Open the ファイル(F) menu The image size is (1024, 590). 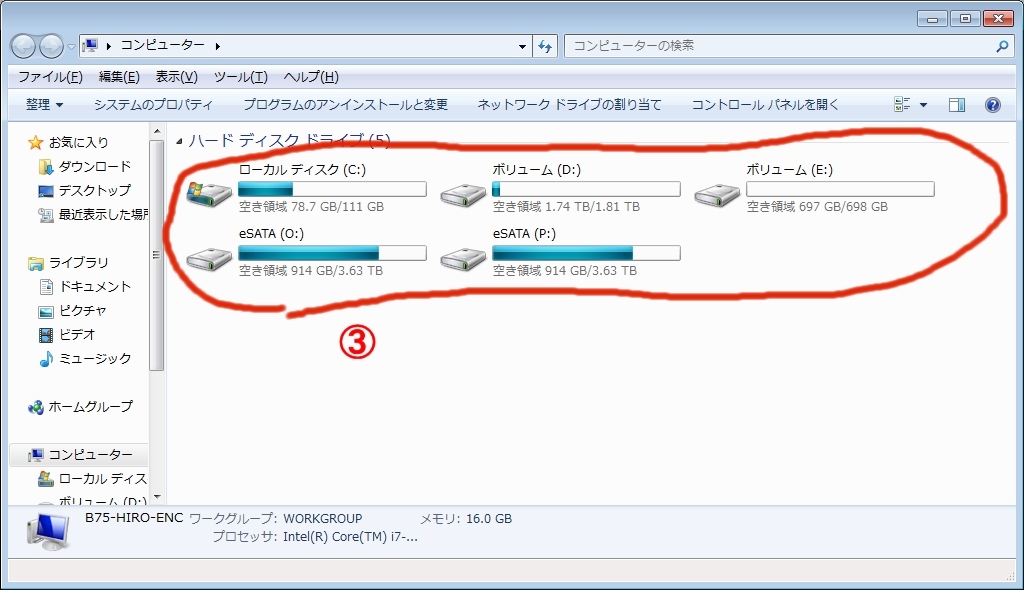[x=50, y=77]
